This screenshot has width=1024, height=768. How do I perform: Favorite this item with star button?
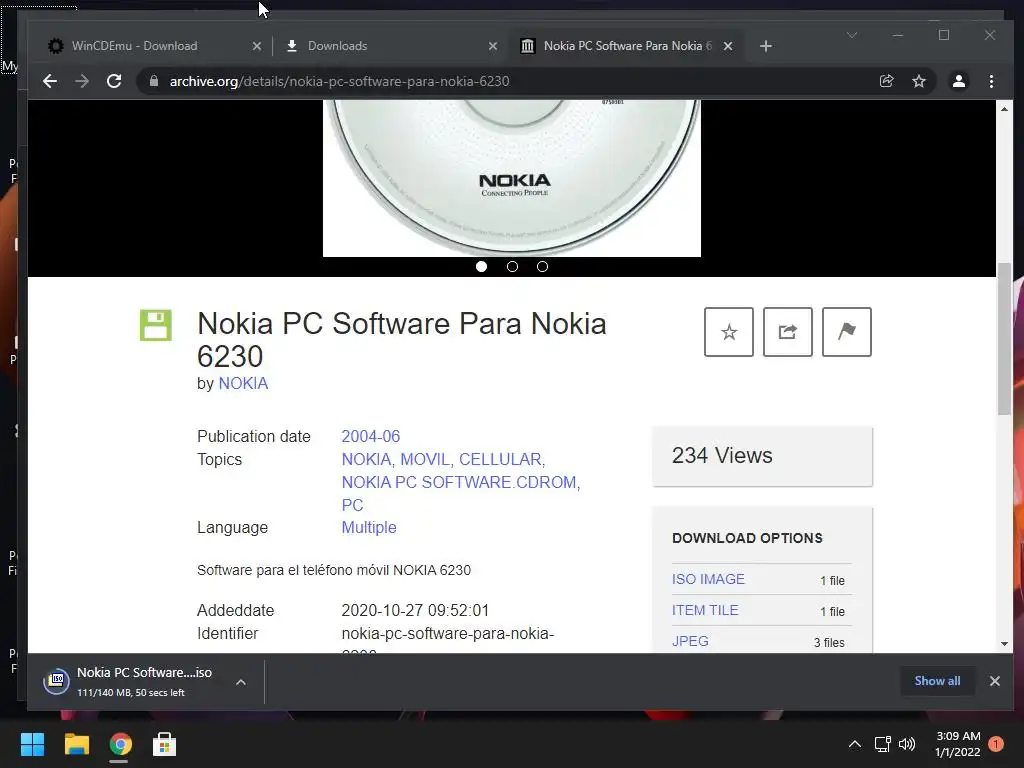click(x=729, y=332)
